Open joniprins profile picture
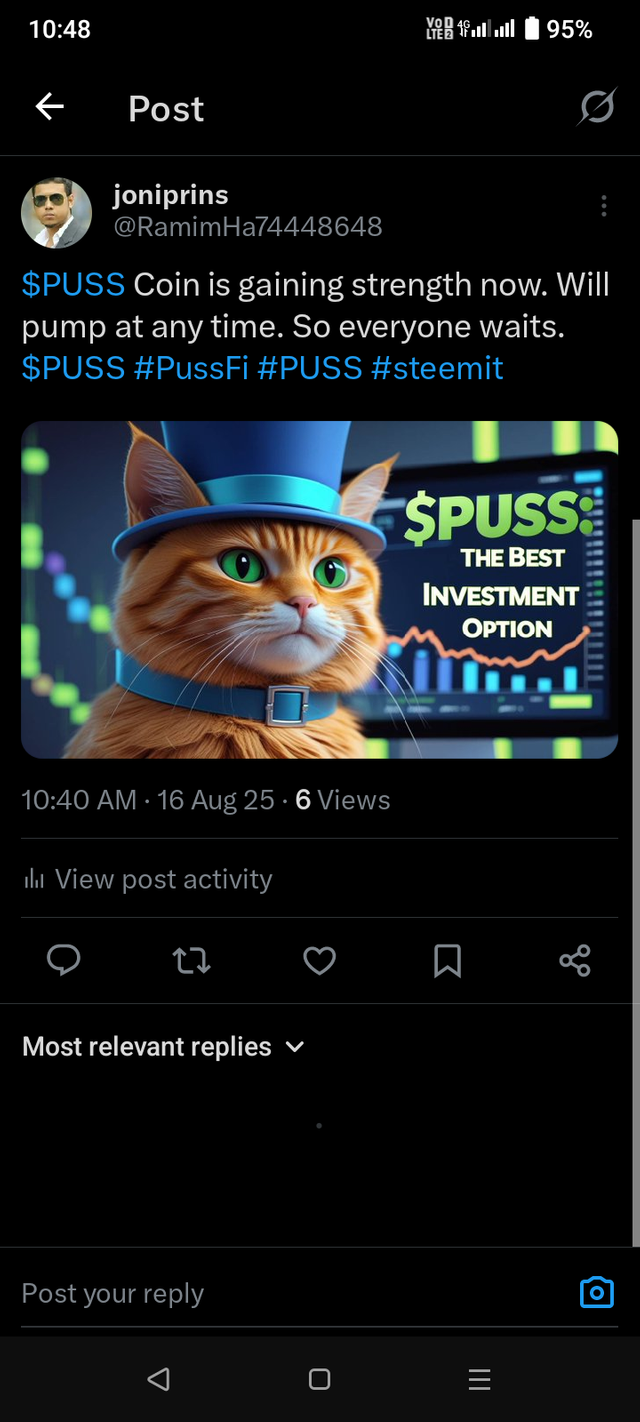This screenshot has height=1422, width=640. 56,213
